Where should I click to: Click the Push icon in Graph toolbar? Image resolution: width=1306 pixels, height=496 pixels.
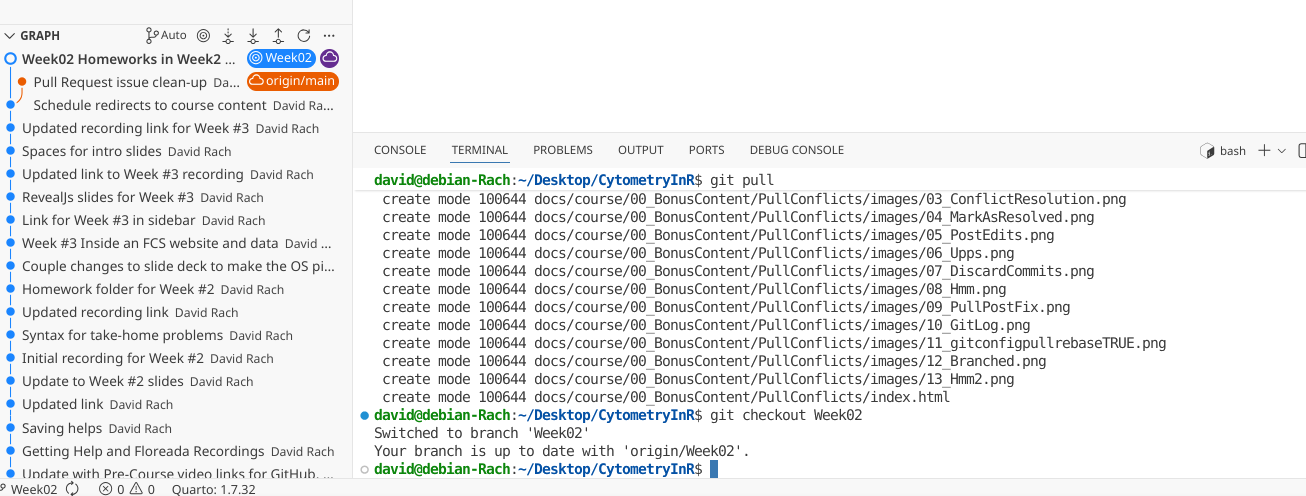point(278,35)
